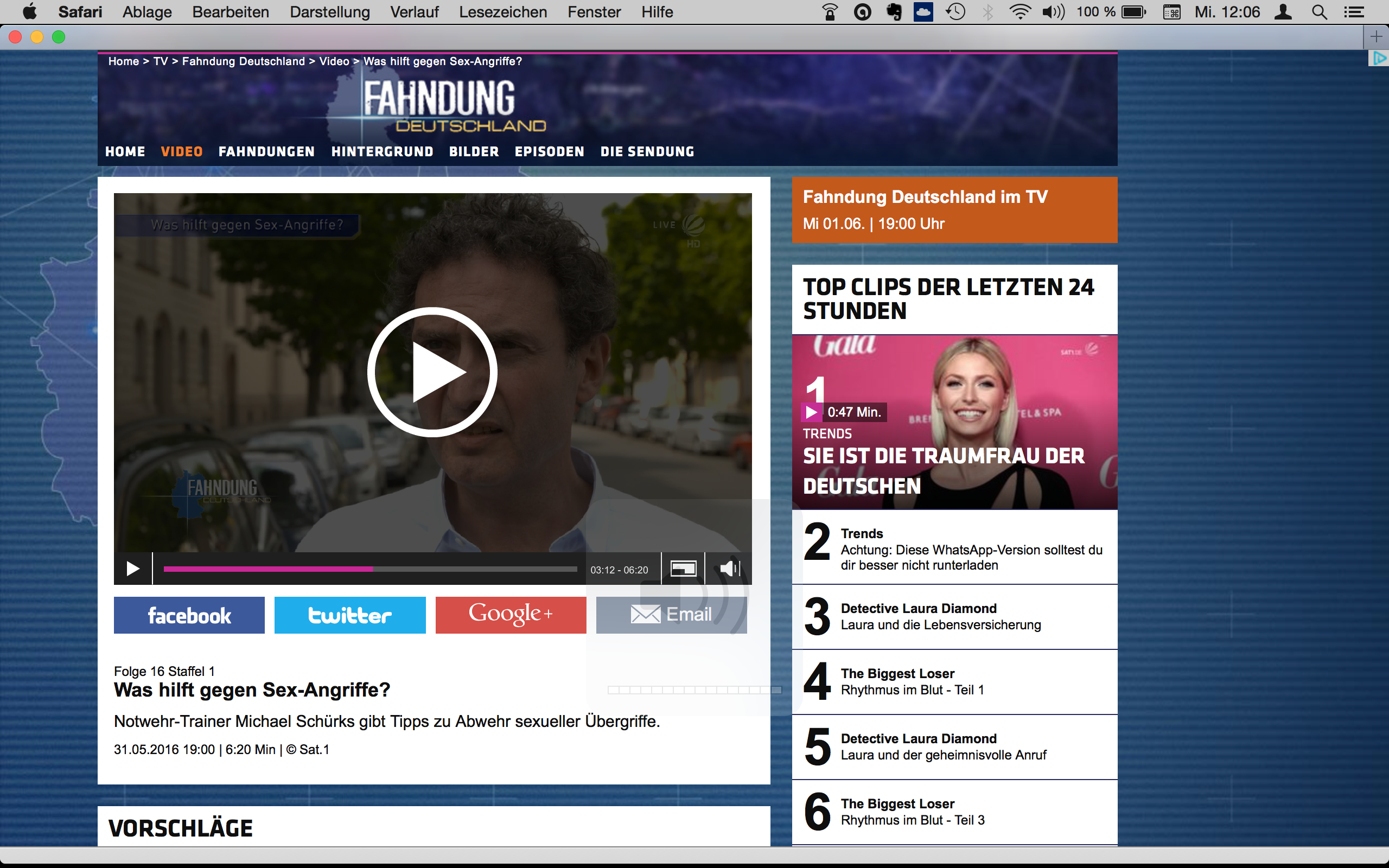The width and height of the screenshot is (1389, 868).
Task: Open the Ablage menu
Action: point(147,12)
